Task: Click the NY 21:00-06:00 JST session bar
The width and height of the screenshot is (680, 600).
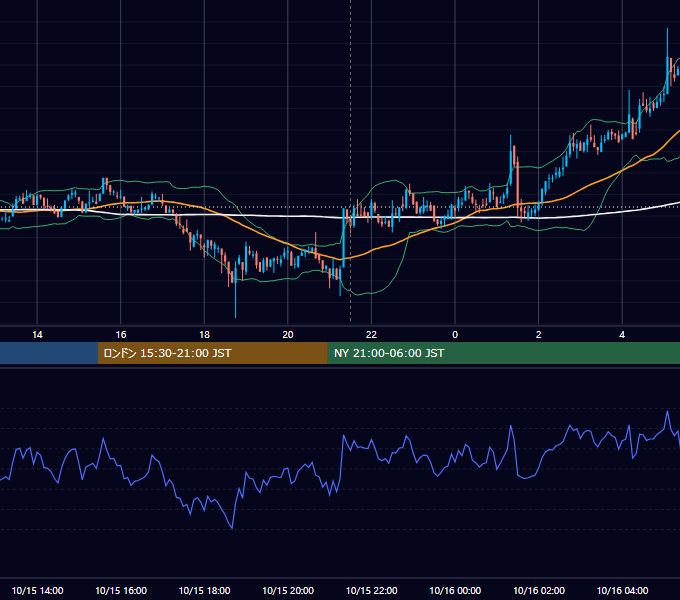Action: [x=503, y=353]
